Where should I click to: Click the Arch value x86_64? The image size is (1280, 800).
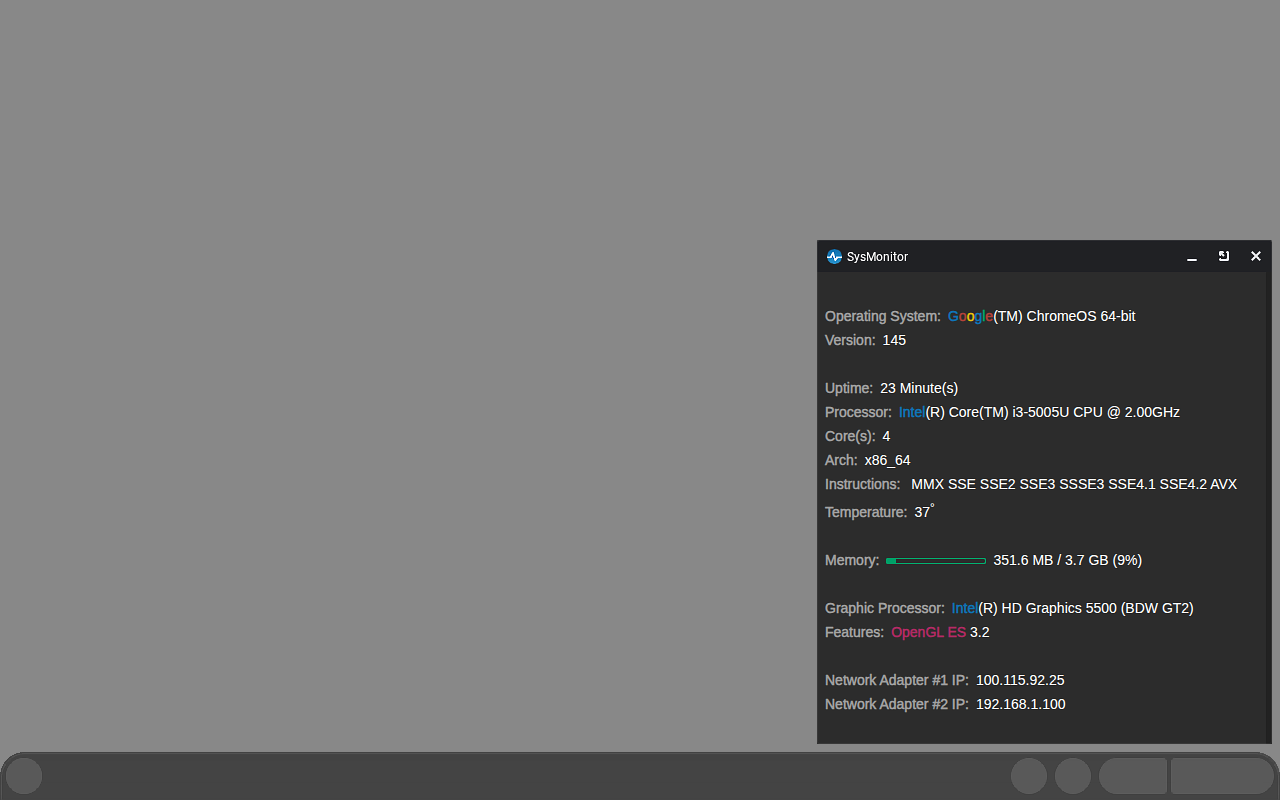888,460
